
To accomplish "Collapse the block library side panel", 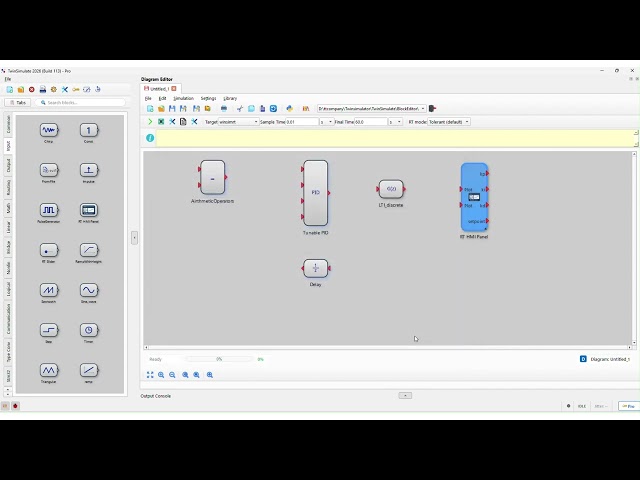I will click(134, 238).
